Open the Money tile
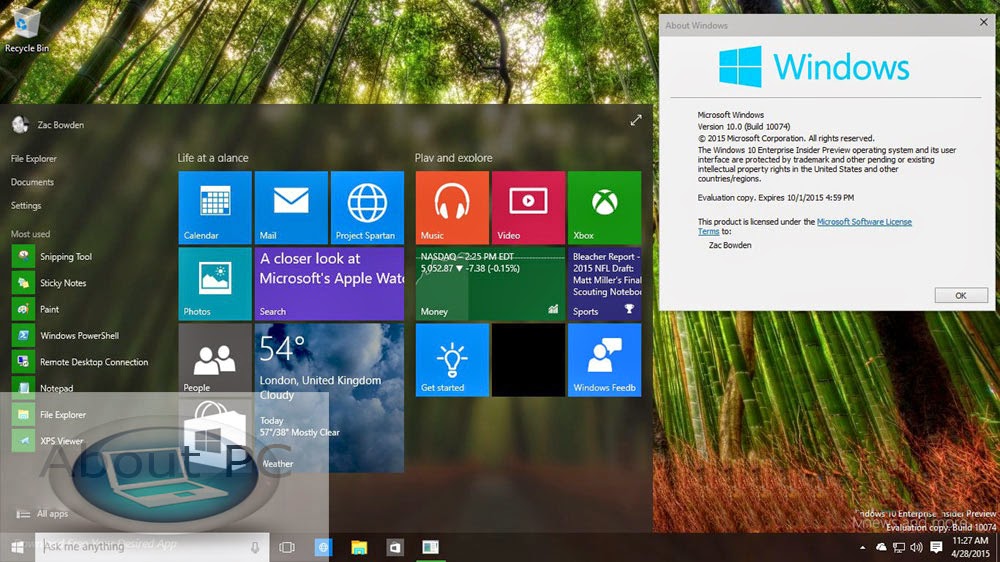The width and height of the screenshot is (1000, 562). click(x=490, y=284)
